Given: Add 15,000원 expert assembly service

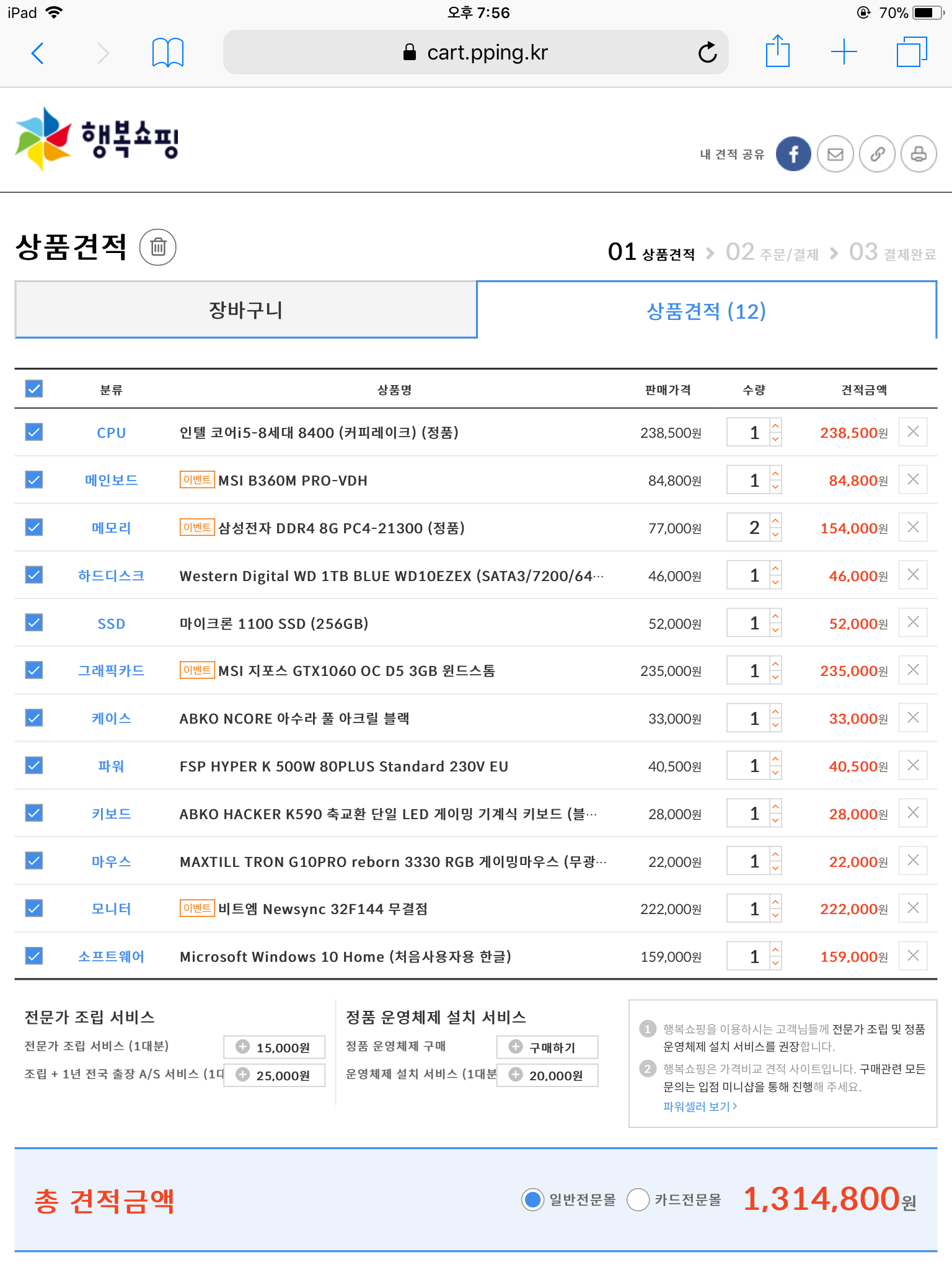Looking at the screenshot, I should [274, 1047].
